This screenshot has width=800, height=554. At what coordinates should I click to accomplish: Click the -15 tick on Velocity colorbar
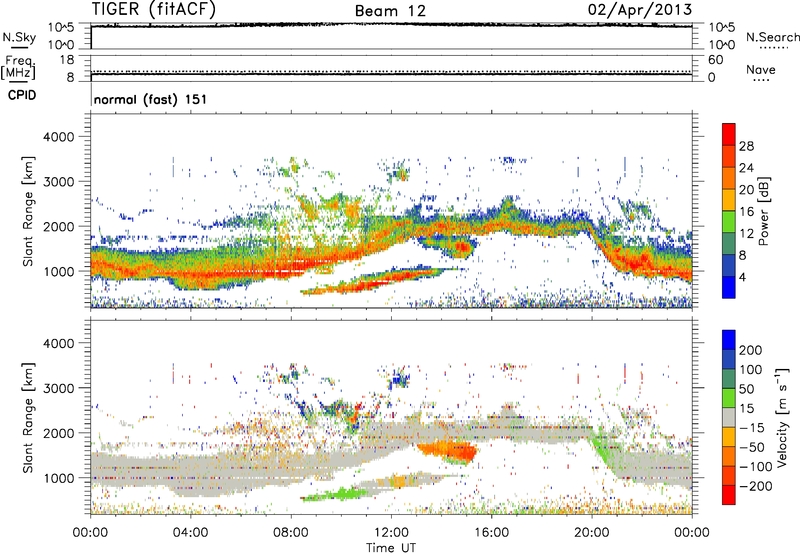752,428
